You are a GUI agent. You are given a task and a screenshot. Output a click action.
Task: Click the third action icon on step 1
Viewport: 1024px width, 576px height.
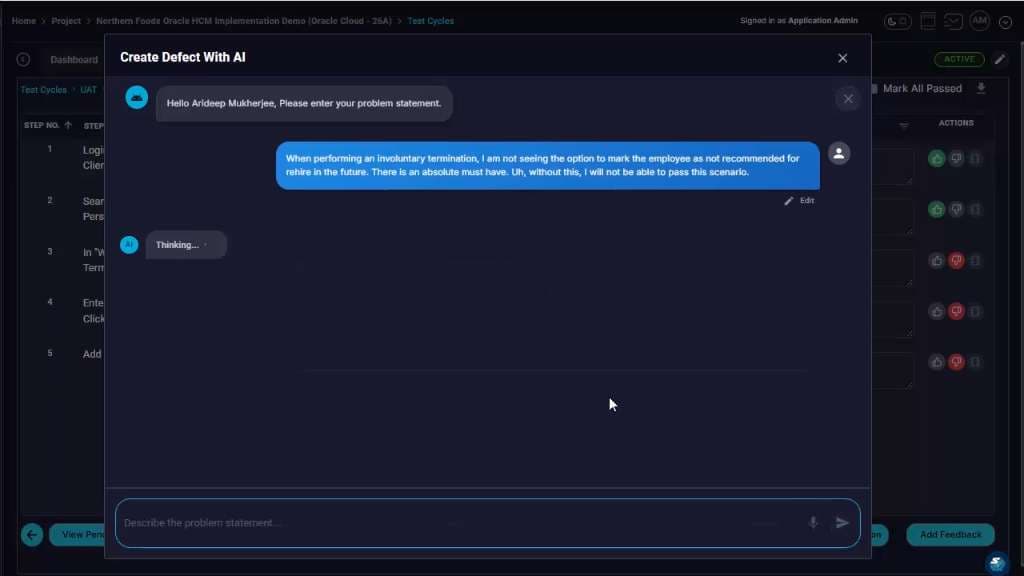point(975,158)
